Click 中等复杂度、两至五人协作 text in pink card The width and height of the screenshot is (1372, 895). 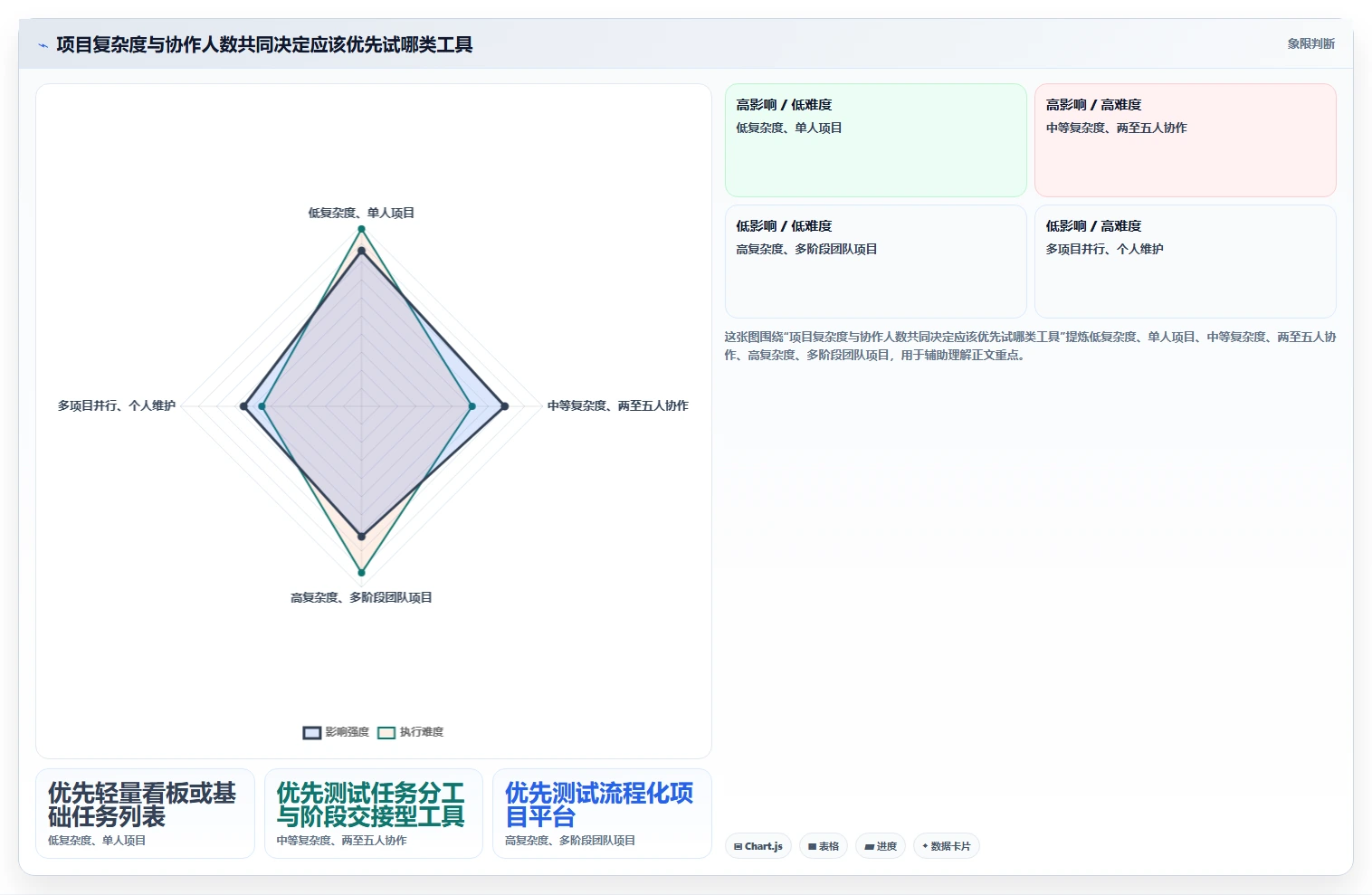click(x=1116, y=128)
